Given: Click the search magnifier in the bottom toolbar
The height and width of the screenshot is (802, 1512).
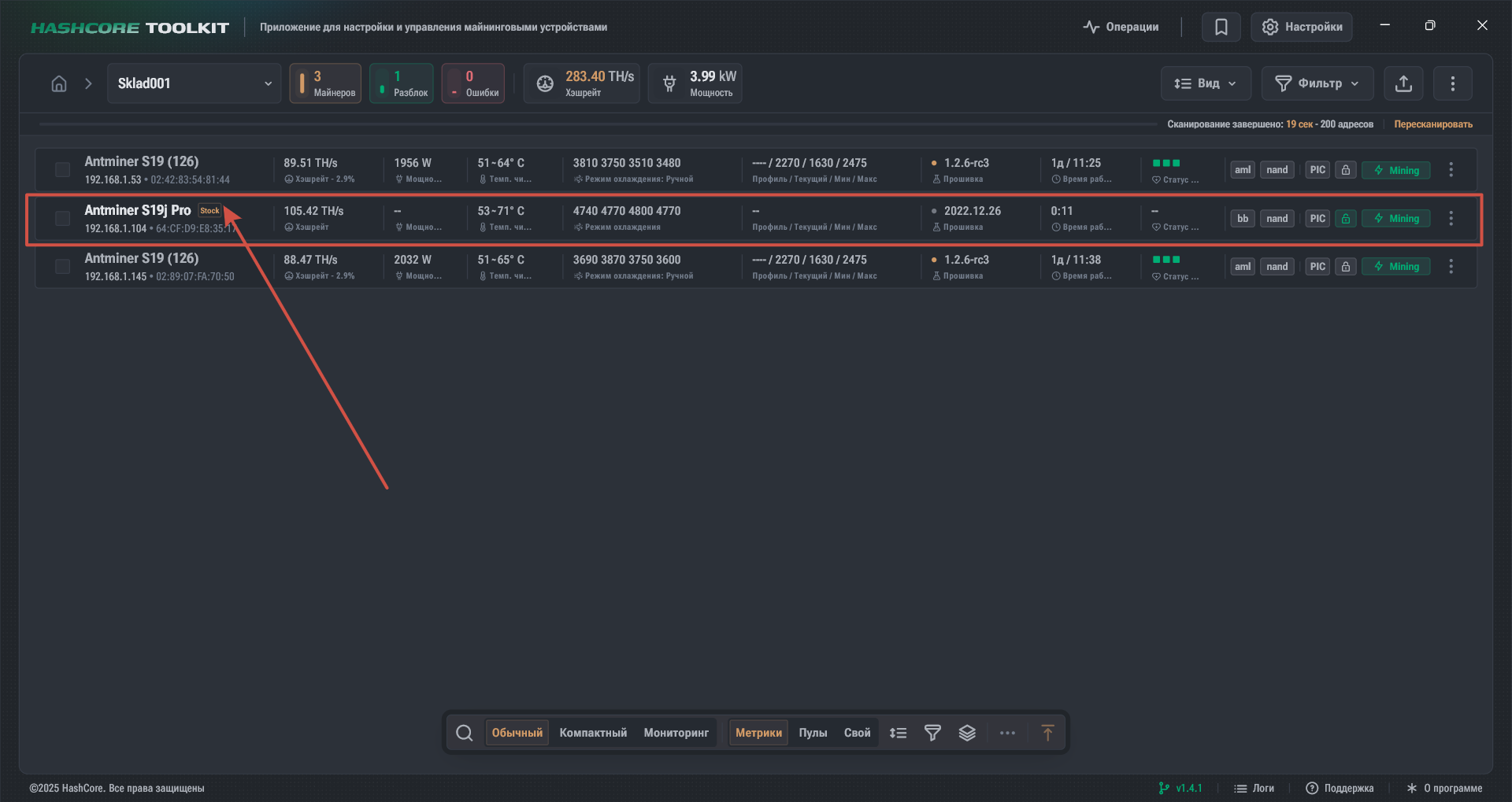Looking at the screenshot, I should pyautogui.click(x=465, y=733).
